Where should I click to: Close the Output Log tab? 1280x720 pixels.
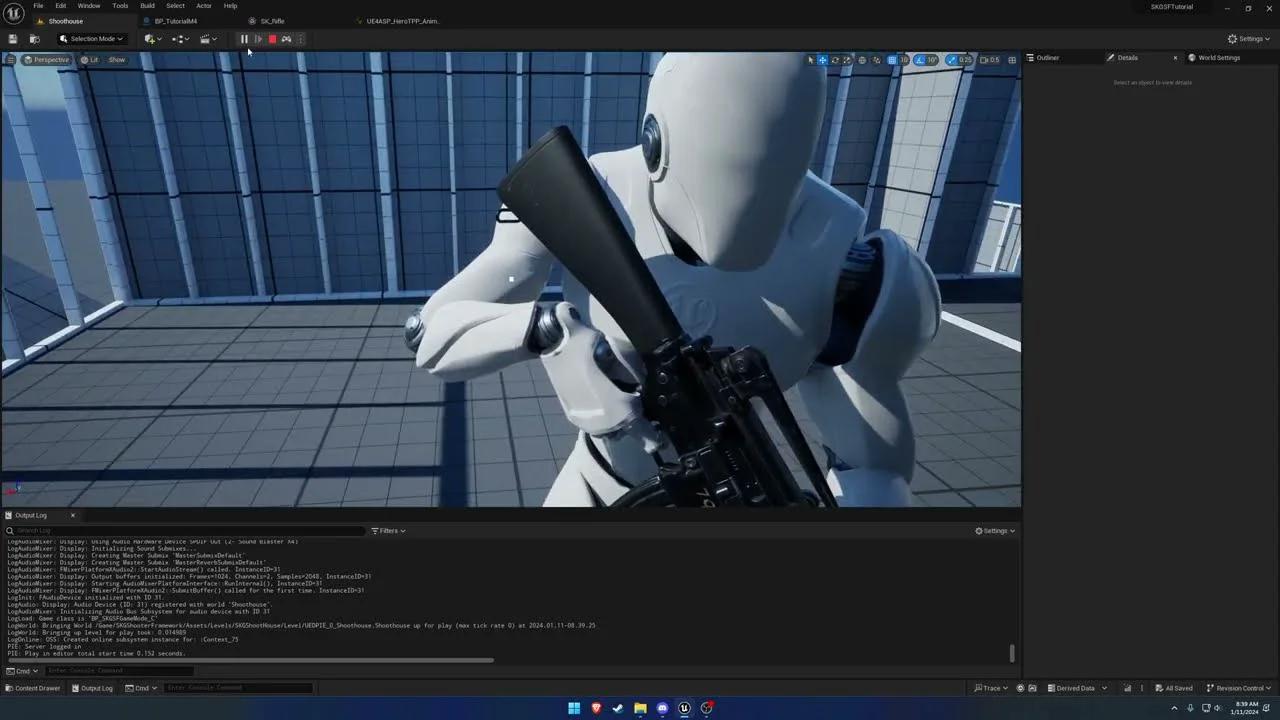click(72, 515)
